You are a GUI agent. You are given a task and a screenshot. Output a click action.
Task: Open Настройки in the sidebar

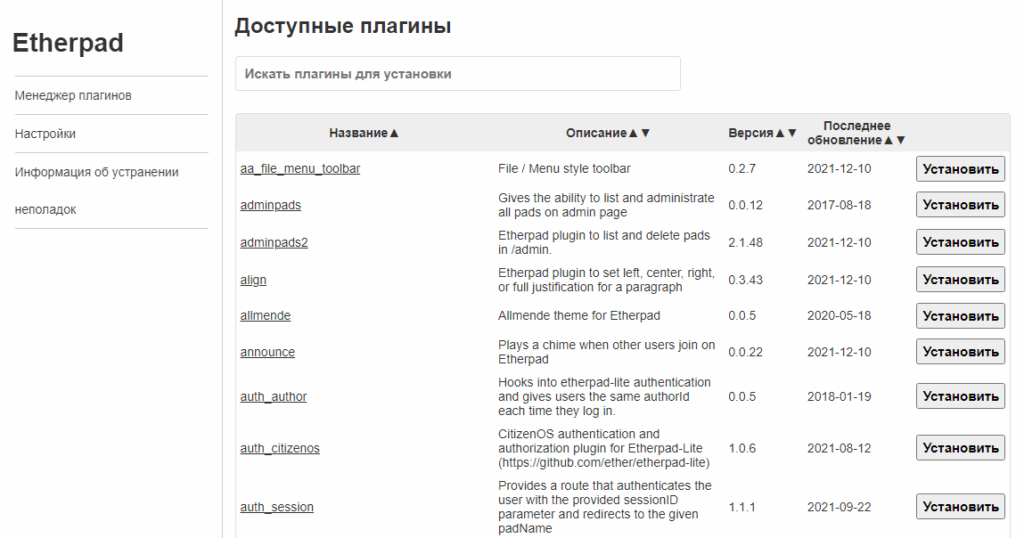click(x=45, y=134)
